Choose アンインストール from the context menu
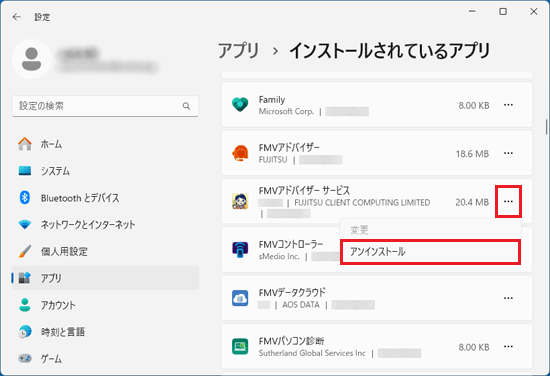Screen dimensions: 550x376 click(430, 252)
